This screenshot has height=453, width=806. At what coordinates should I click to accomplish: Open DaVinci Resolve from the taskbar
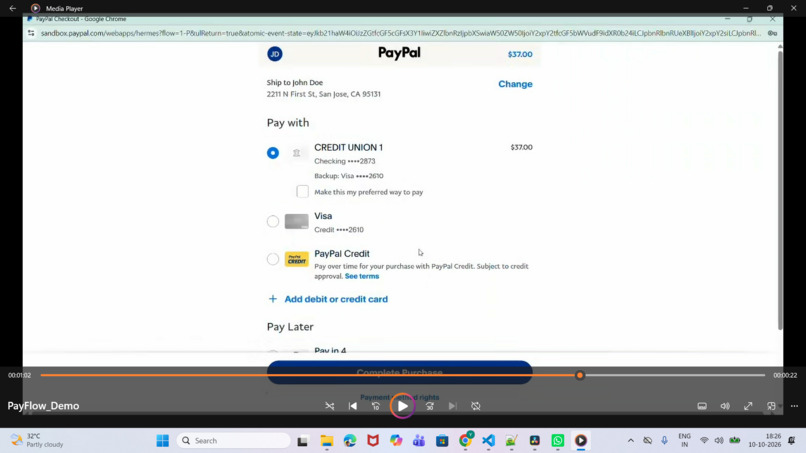tap(535, 441)
